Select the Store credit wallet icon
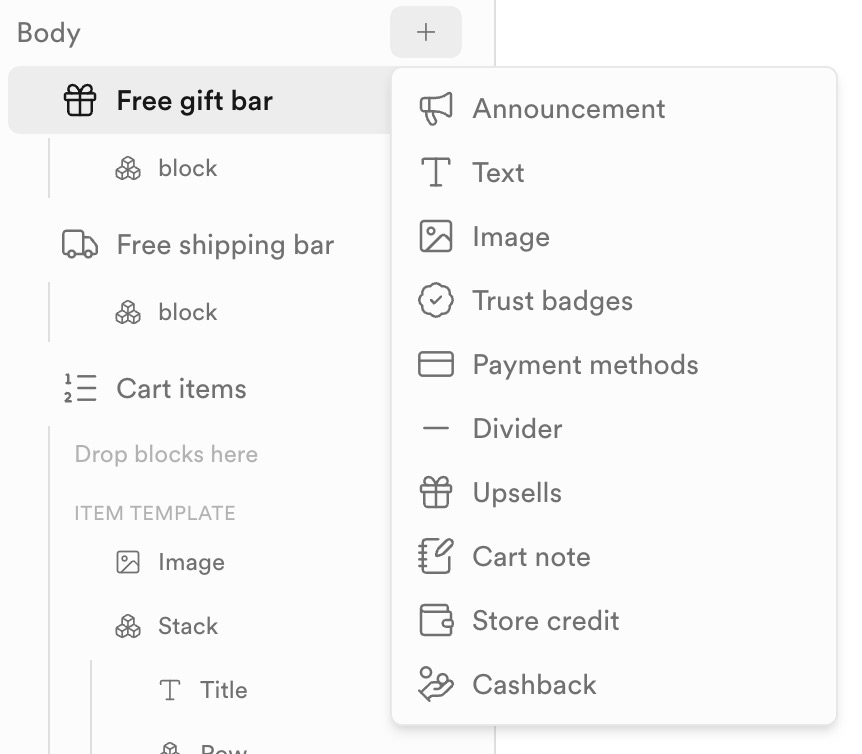Screen dimensions: 862x754 pyautogui.click(x=435, y=620)
